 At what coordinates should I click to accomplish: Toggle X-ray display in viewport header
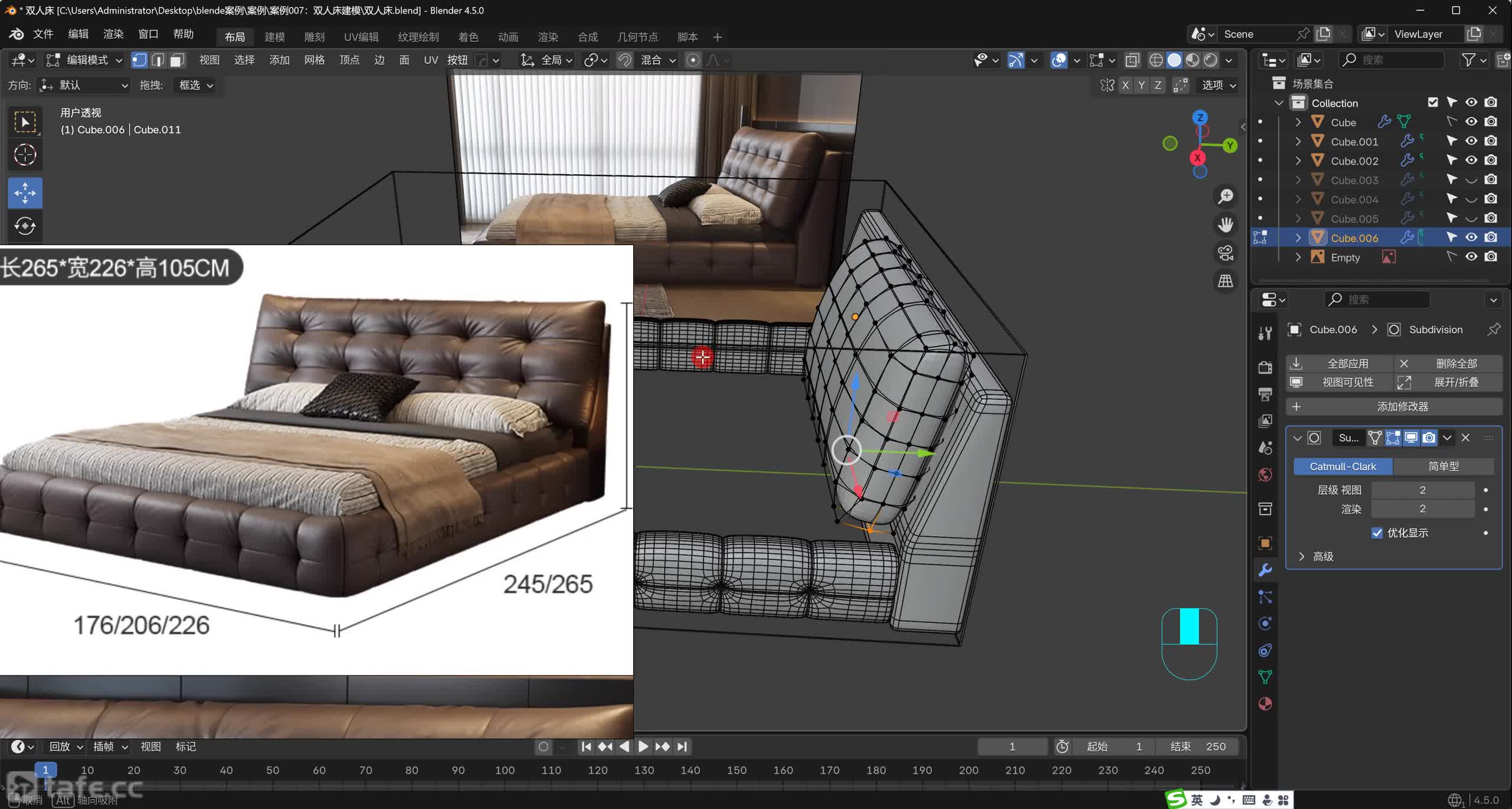1132,60
